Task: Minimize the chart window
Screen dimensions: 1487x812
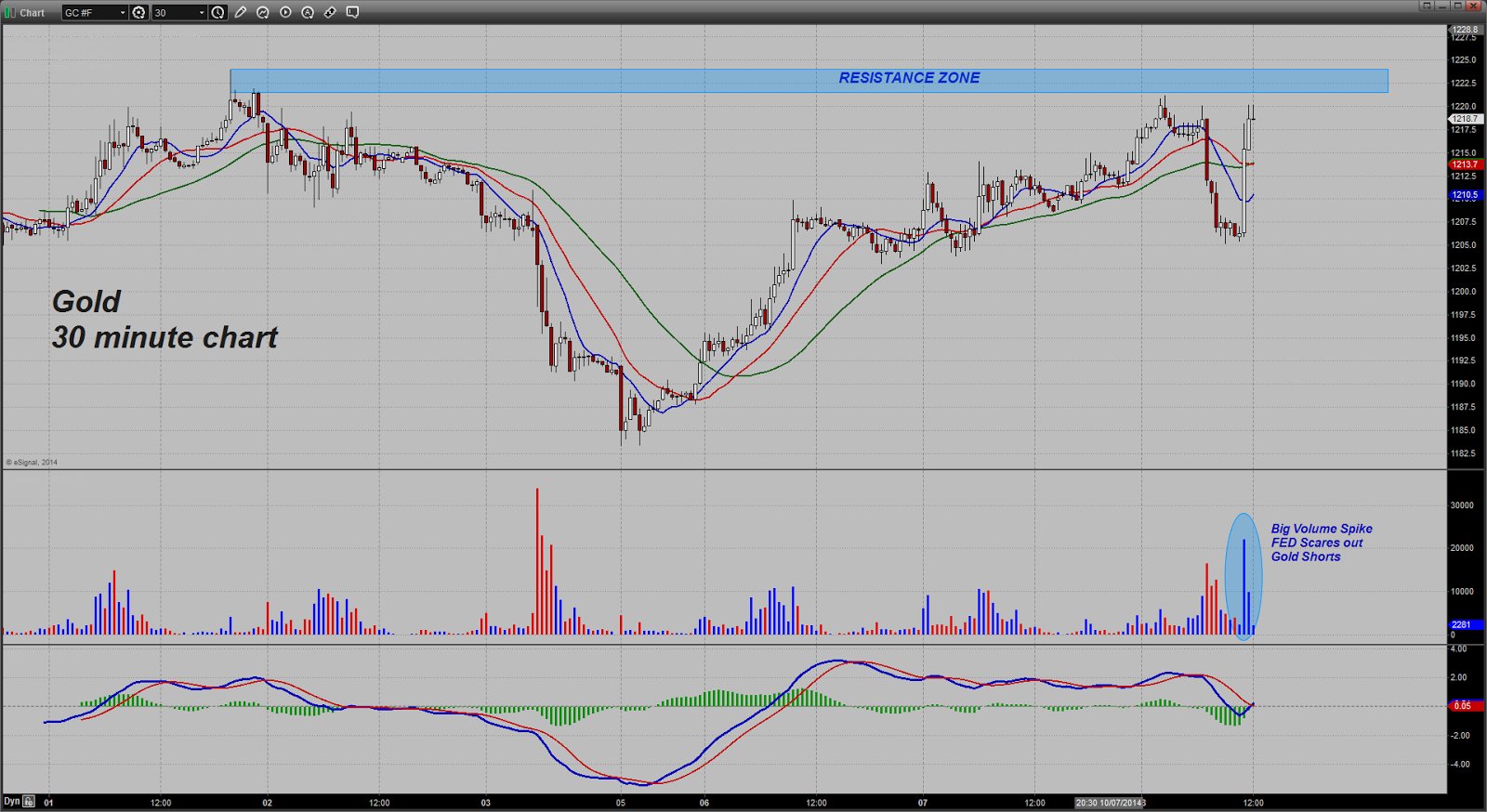Action: [x=1442, y=6]
